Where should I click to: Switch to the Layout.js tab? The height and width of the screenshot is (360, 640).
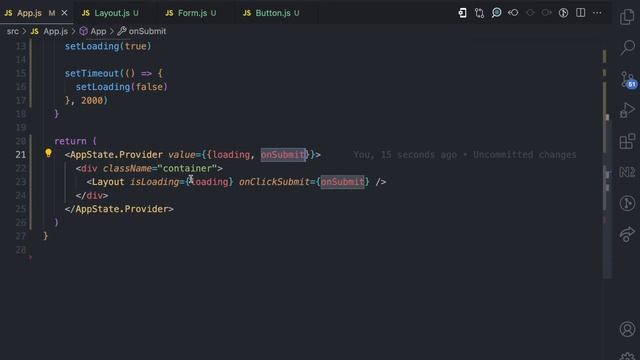pos(112,13)
